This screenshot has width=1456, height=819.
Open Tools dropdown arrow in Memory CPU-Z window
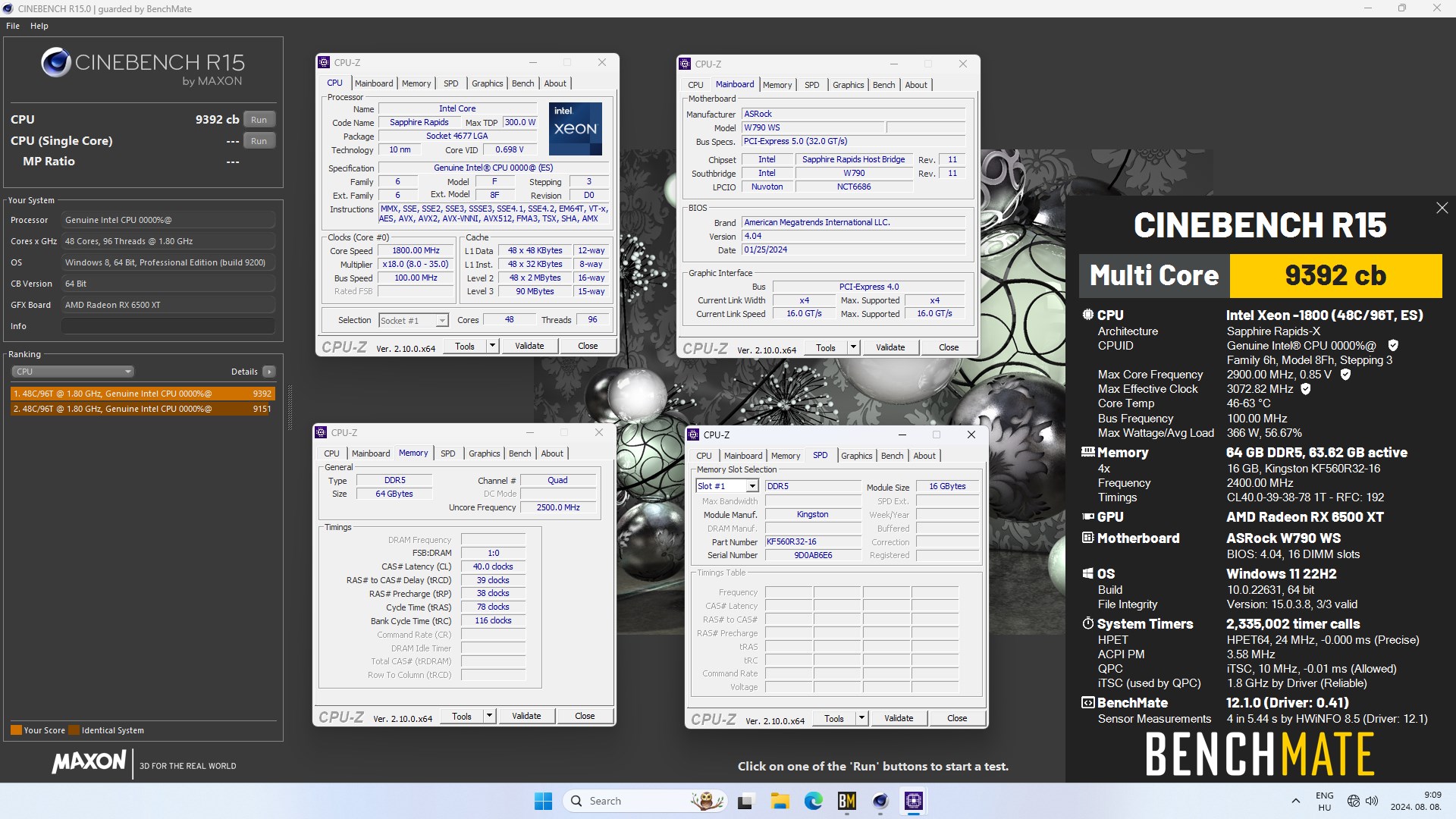(488, 716)
